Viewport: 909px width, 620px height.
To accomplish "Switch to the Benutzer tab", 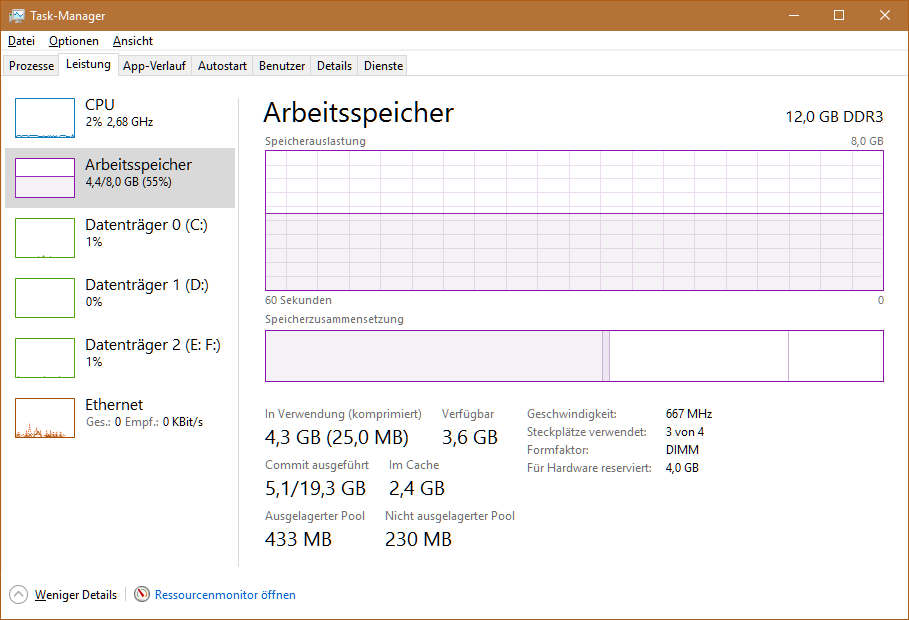I will [x=282, y=66].
